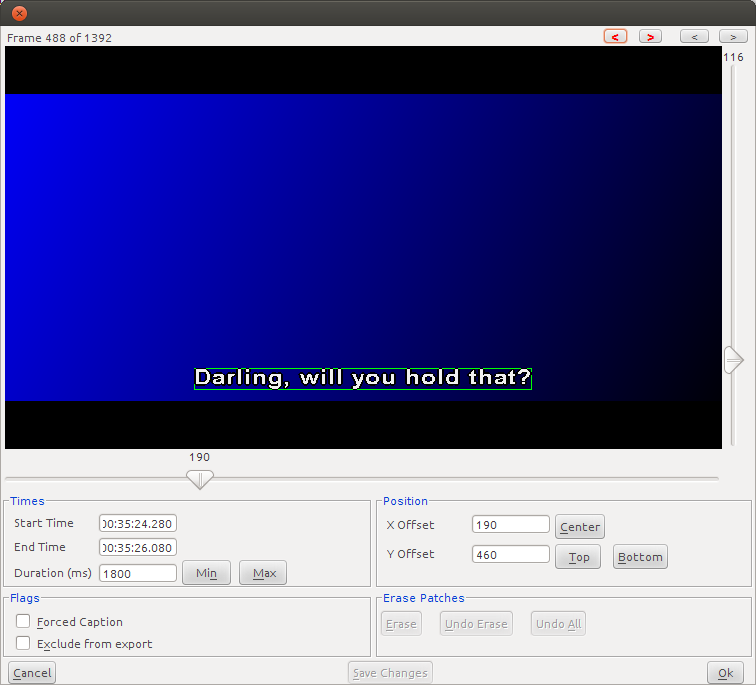Click the '190' value above horizontal slider

[199, 457]
